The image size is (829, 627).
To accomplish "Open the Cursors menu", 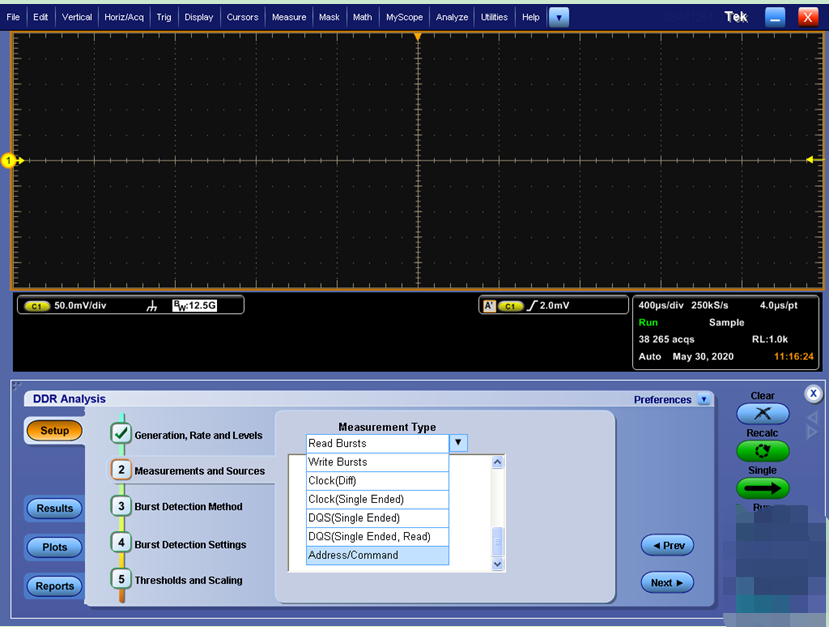I will (x=242, y=17).
